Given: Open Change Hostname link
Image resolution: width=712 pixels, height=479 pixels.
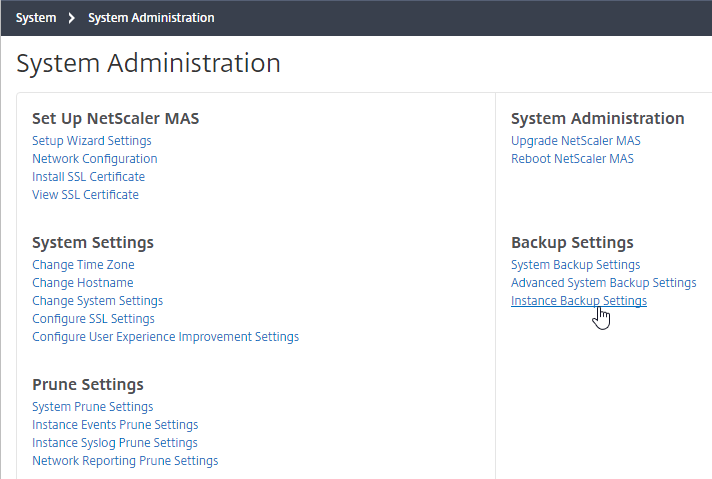Looking at the screenshot, I should tap(83, 283).
